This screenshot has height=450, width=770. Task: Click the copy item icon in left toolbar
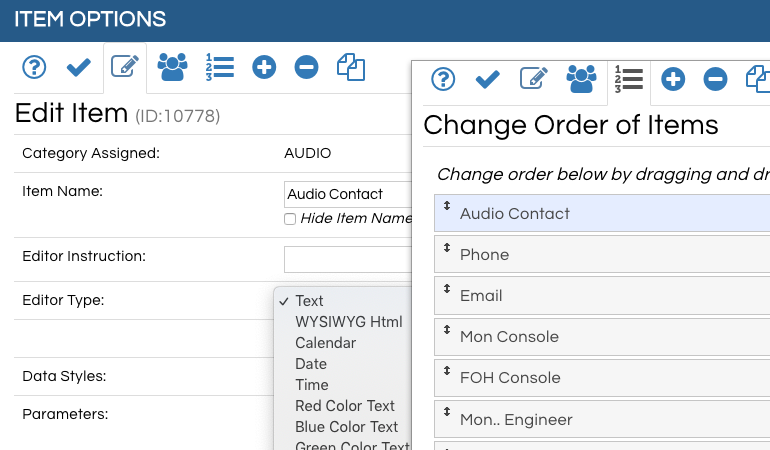[x=351, y=67]
